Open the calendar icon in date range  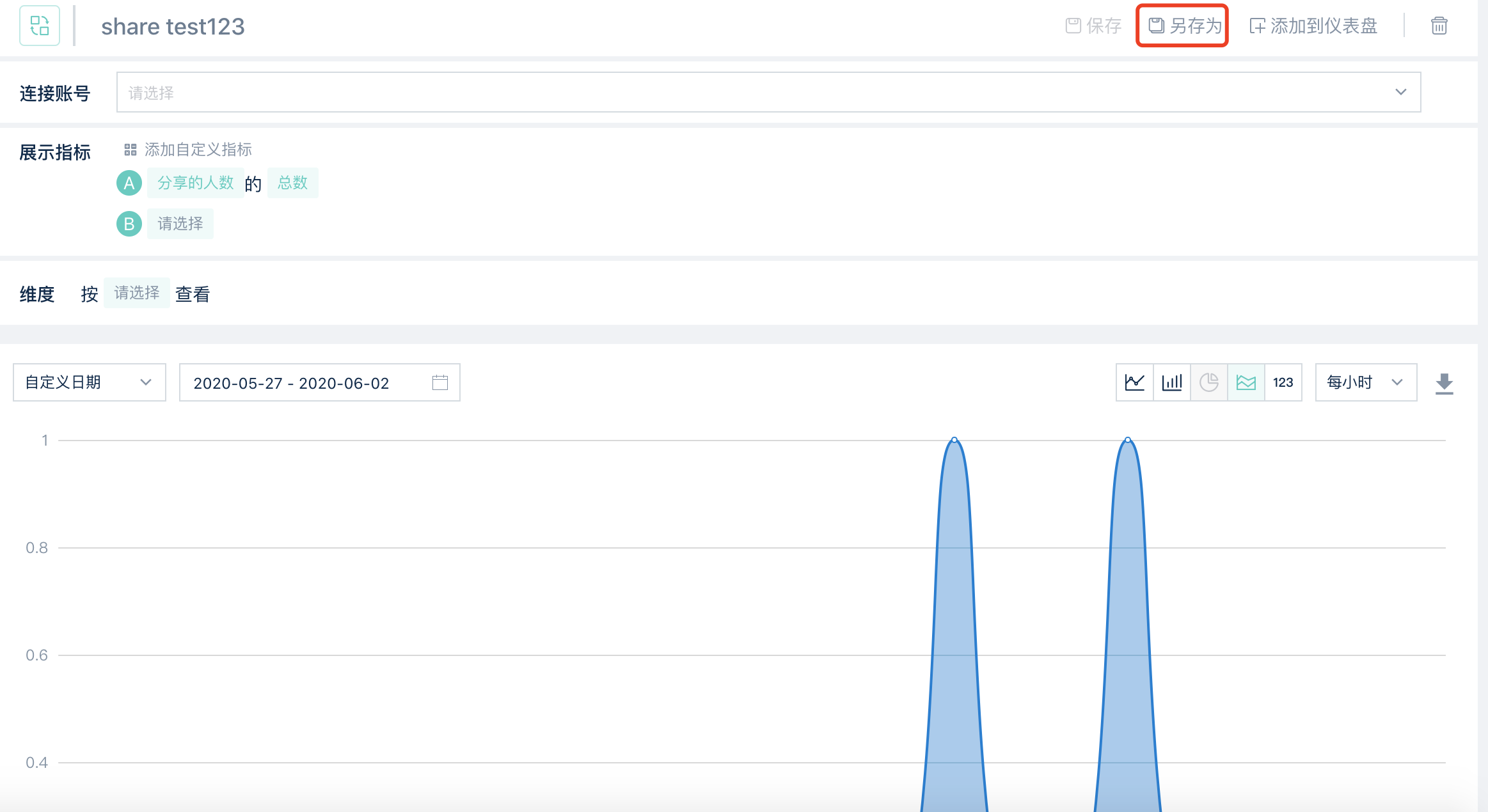click(440, 382)
